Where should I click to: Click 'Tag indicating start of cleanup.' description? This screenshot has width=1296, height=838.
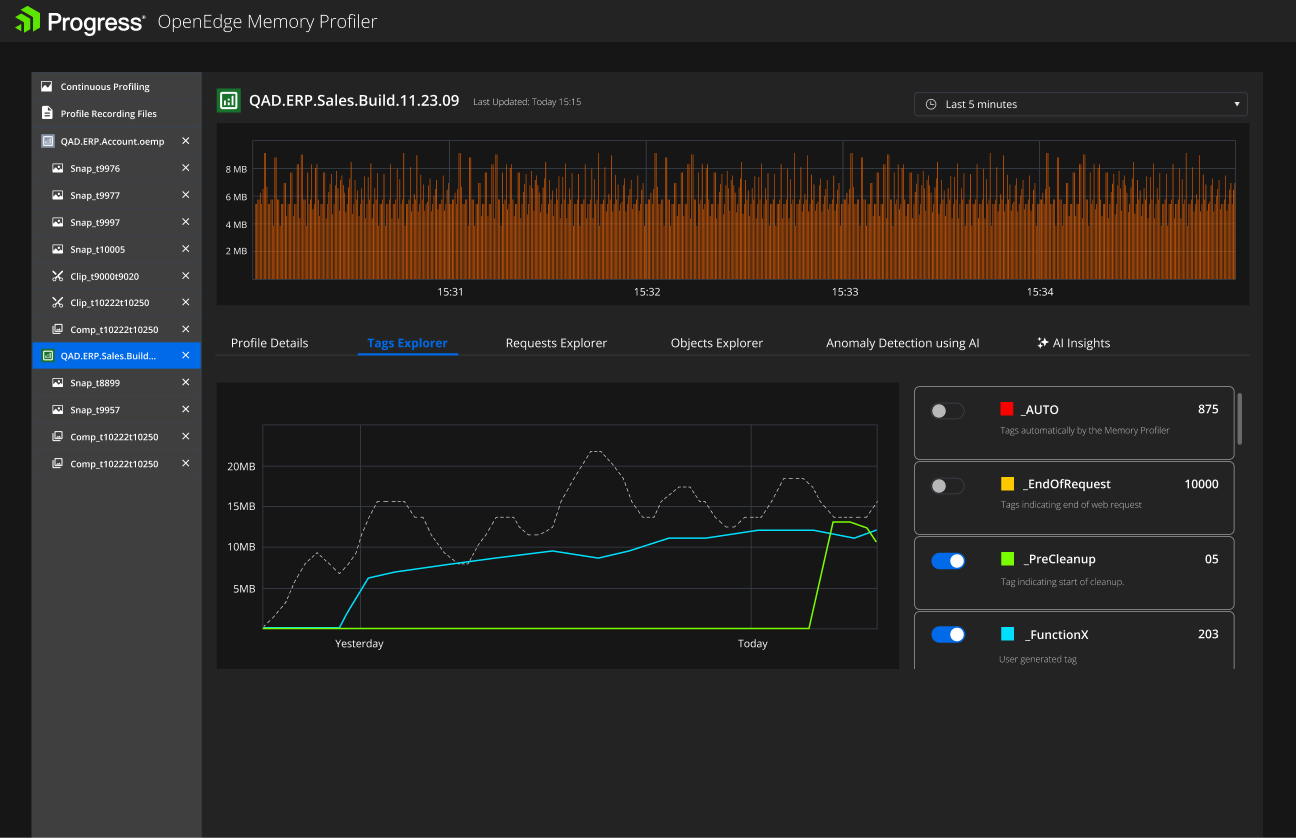pos(1062,582)
